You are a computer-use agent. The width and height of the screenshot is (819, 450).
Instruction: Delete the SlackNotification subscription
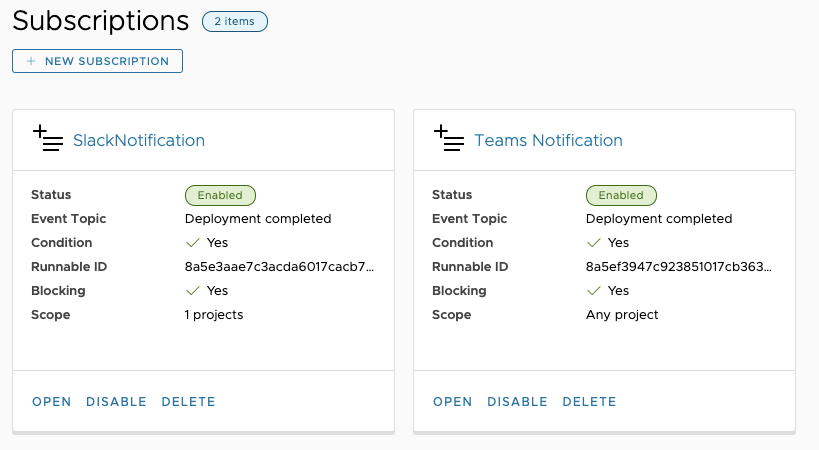pos(188,402)
